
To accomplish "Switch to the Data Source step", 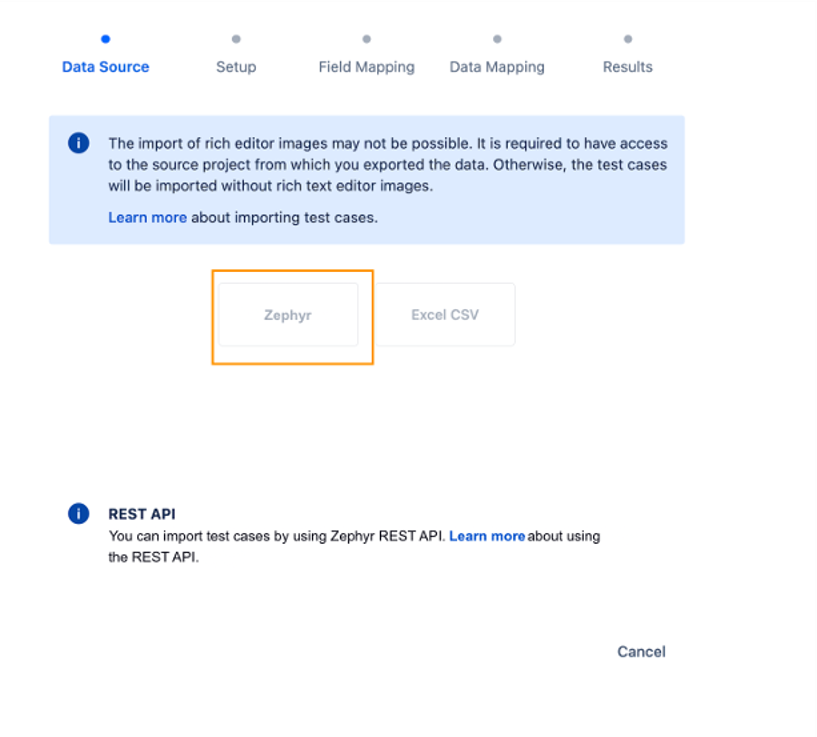I will pyautogui.click(x=105, y=67).
